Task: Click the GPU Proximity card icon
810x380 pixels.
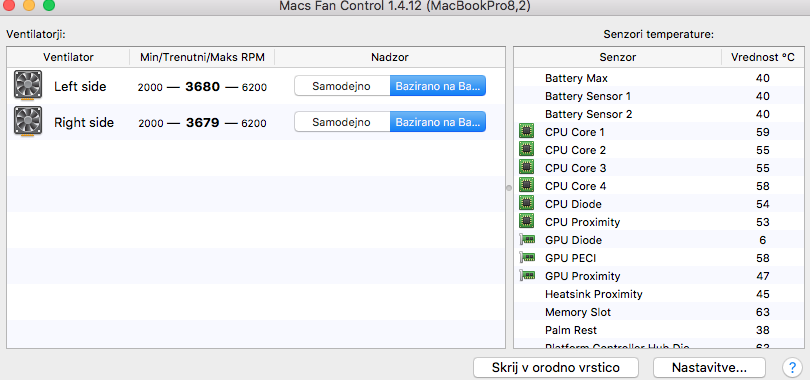Action: pos(527,276)
